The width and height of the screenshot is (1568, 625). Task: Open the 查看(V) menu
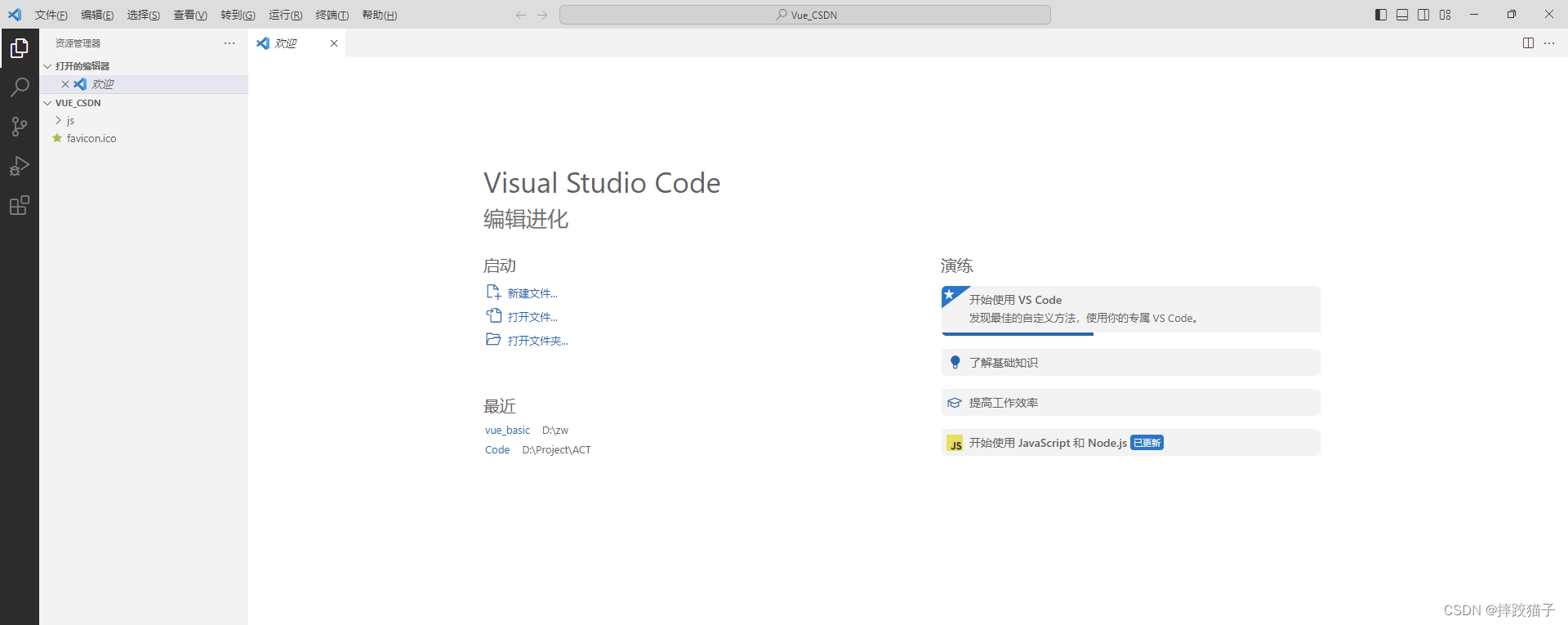(x=190, y=15)
